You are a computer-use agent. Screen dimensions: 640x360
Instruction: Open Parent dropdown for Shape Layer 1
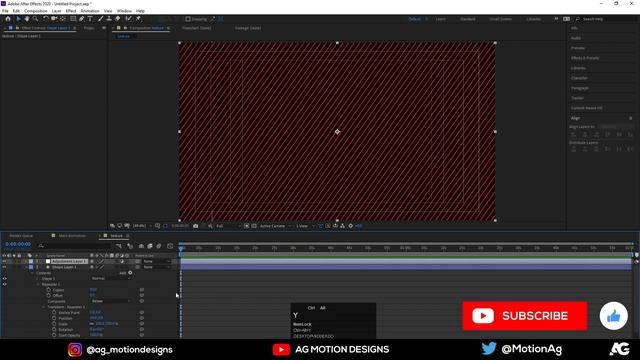click(x=156, y=267)
